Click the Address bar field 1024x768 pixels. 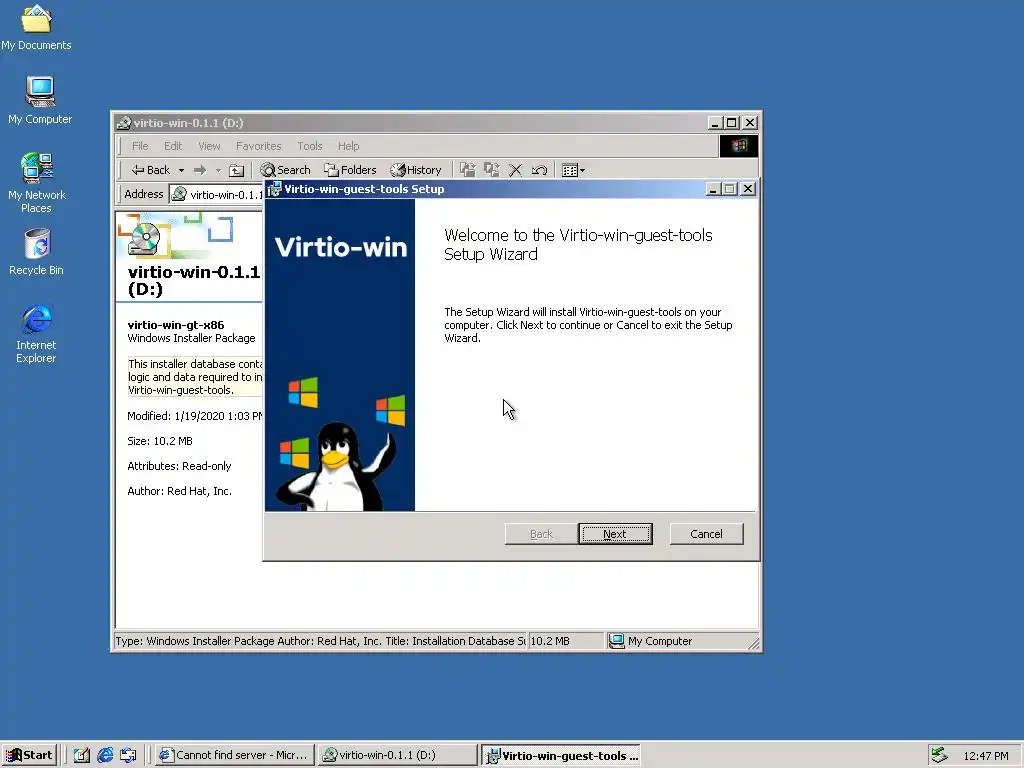(x=216, y=195)
